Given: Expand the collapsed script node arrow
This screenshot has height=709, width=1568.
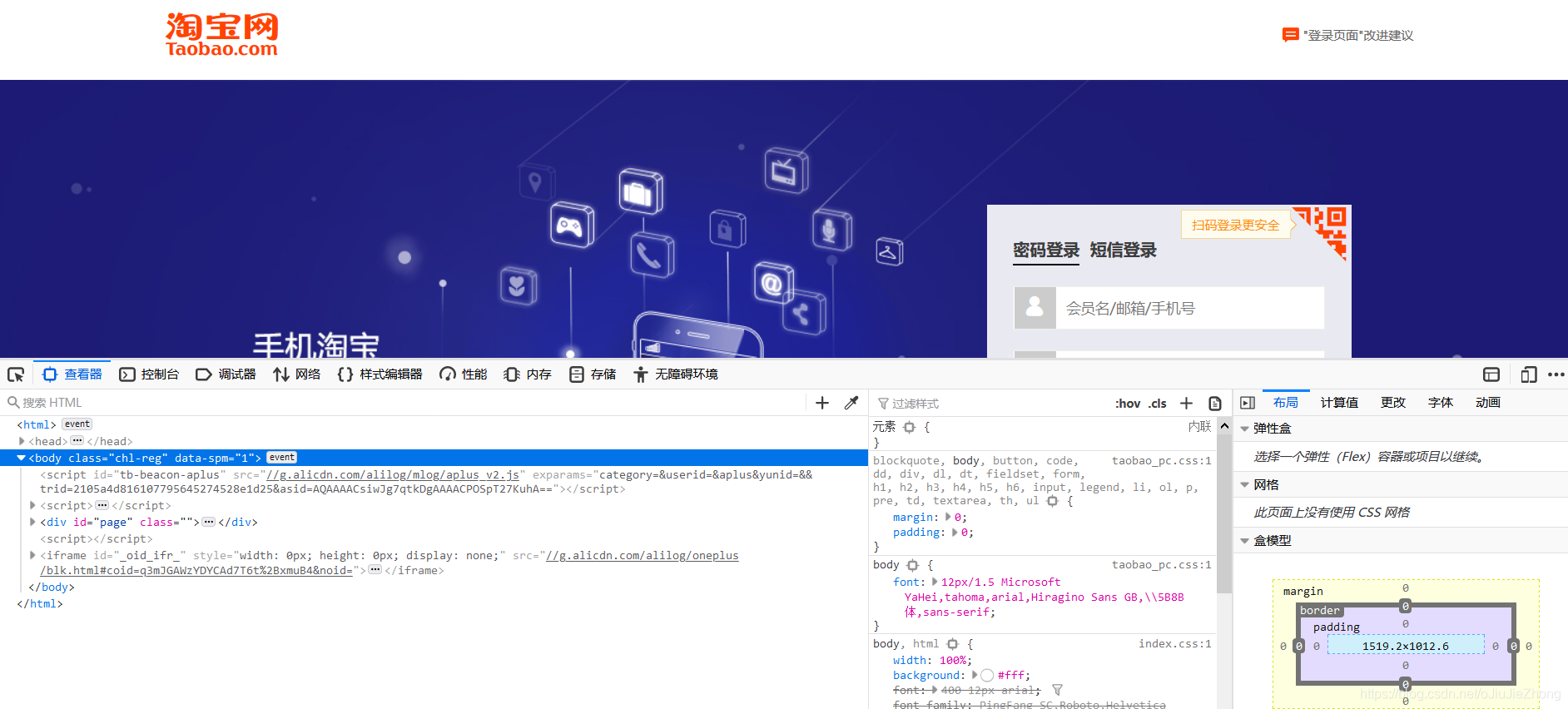Looking at the screenshot, I should click(32, 505).
